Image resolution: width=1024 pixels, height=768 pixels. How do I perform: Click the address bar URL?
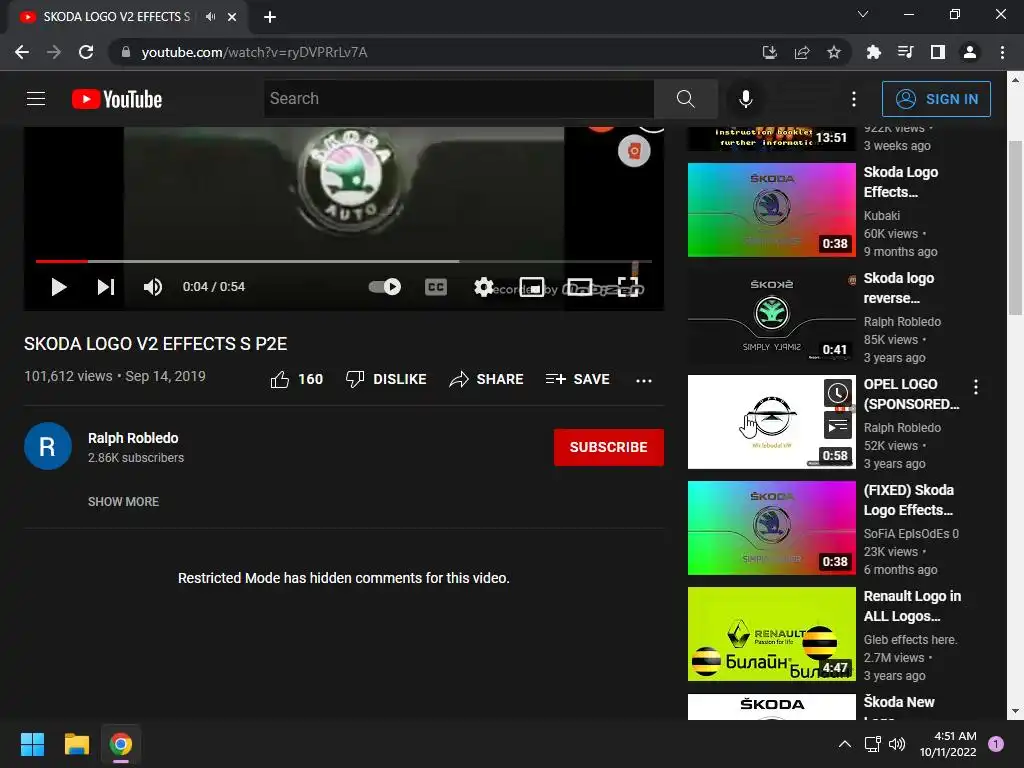[x=254, y=52]
